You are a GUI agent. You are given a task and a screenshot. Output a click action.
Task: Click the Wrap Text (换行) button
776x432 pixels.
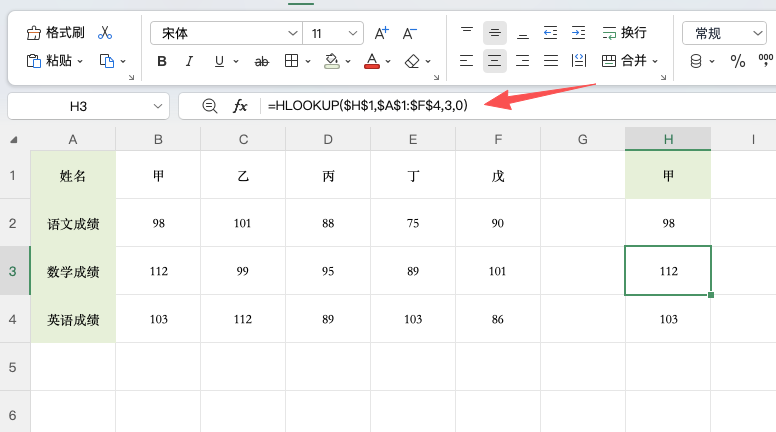(x=625, y=33)
